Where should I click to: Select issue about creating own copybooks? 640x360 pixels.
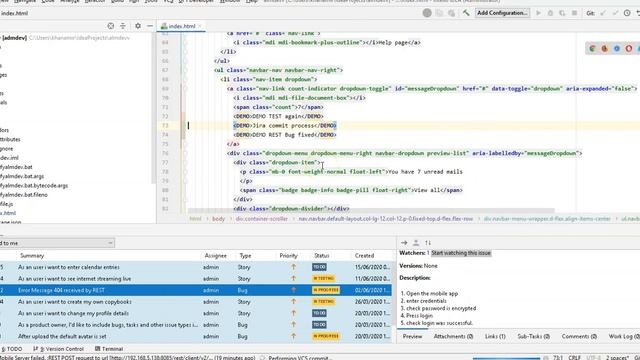click(196, 302)
